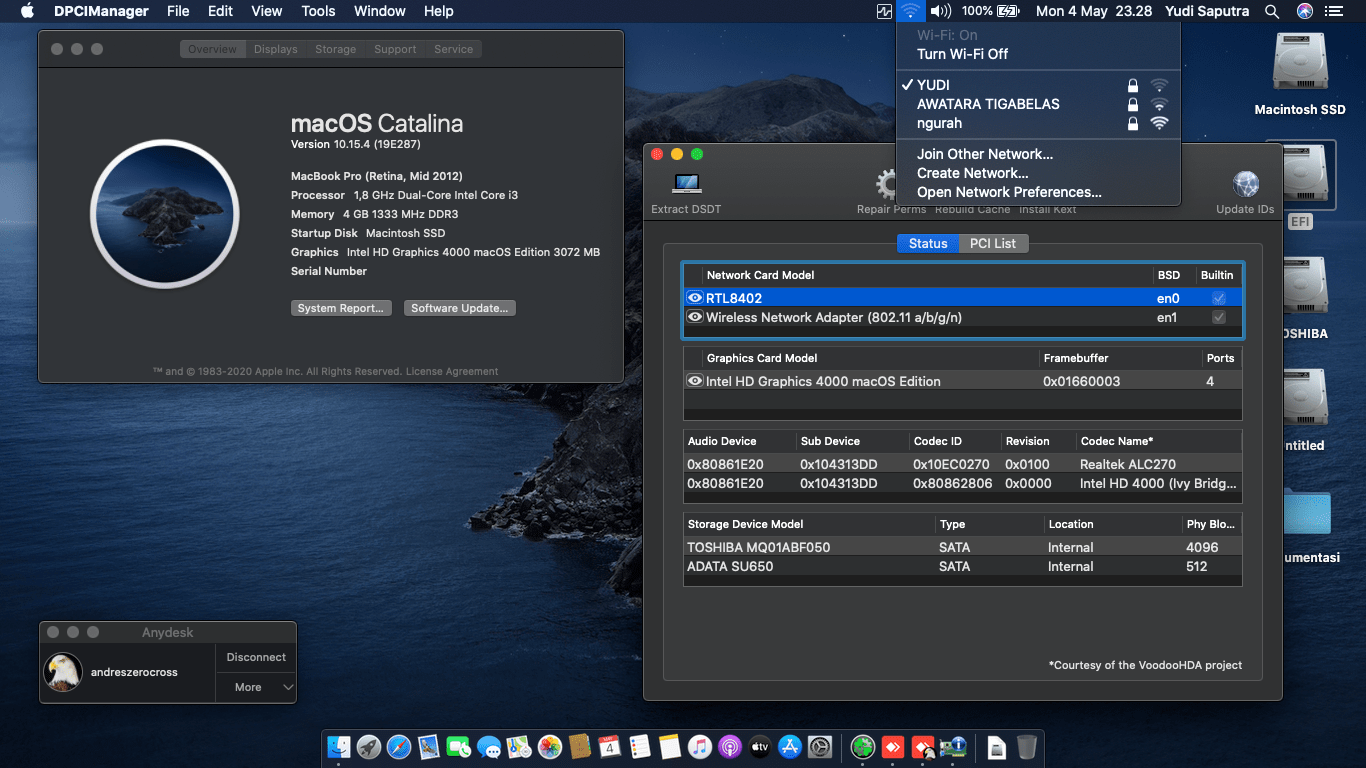Open Notification Center list icon
Viewport: 1366px width, 768px height.
pos(1333,11)
